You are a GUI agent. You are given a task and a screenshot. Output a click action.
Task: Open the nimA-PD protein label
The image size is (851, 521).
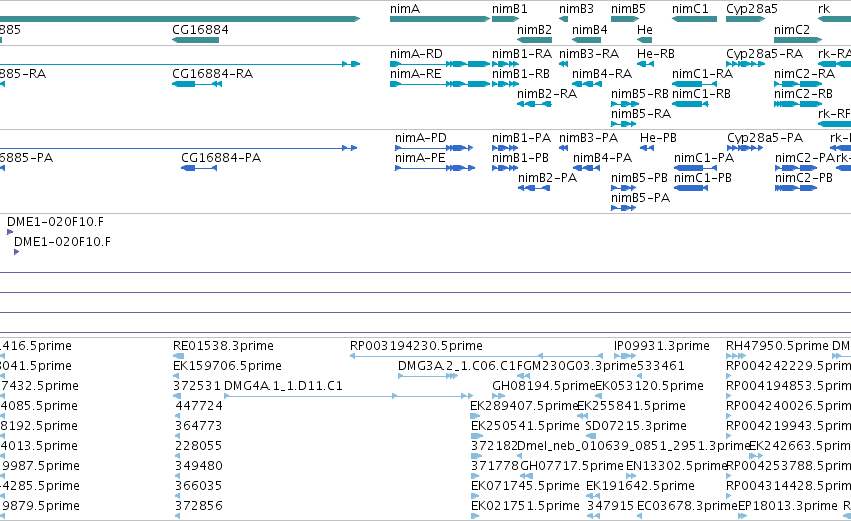421,138
